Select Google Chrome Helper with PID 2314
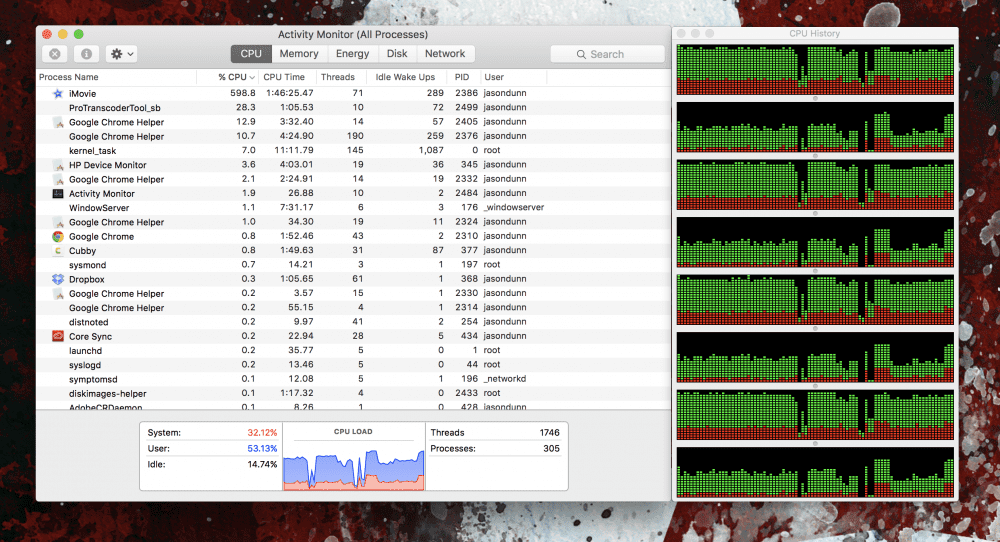The image size is (1000, 542). pyautogui.click(x=353, y=307)
